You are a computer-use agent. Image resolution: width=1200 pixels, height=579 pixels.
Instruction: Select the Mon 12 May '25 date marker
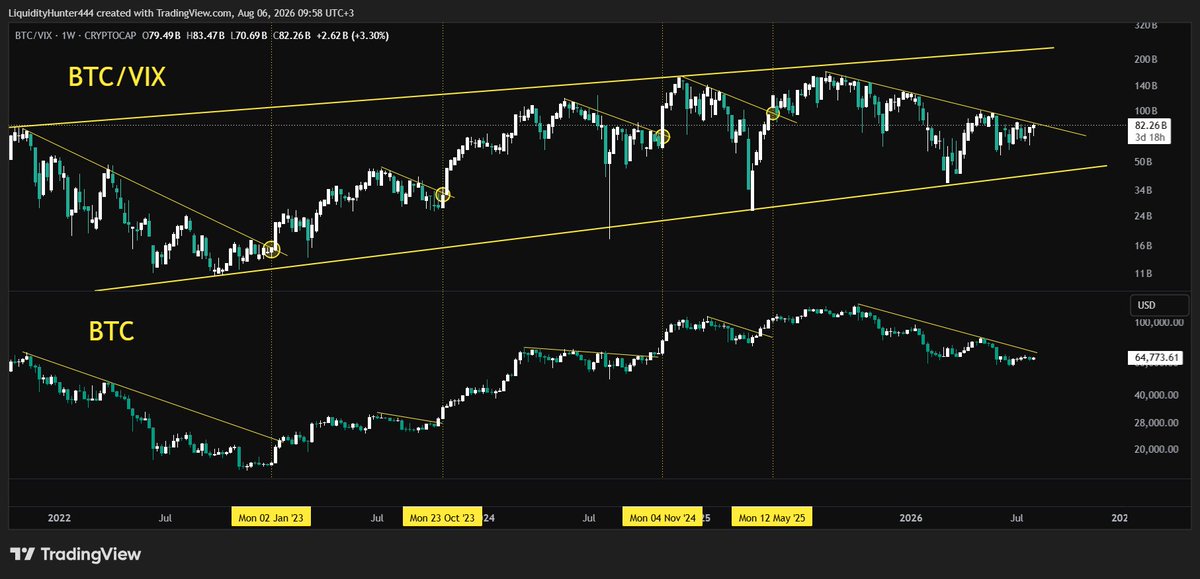pos(773,518)
